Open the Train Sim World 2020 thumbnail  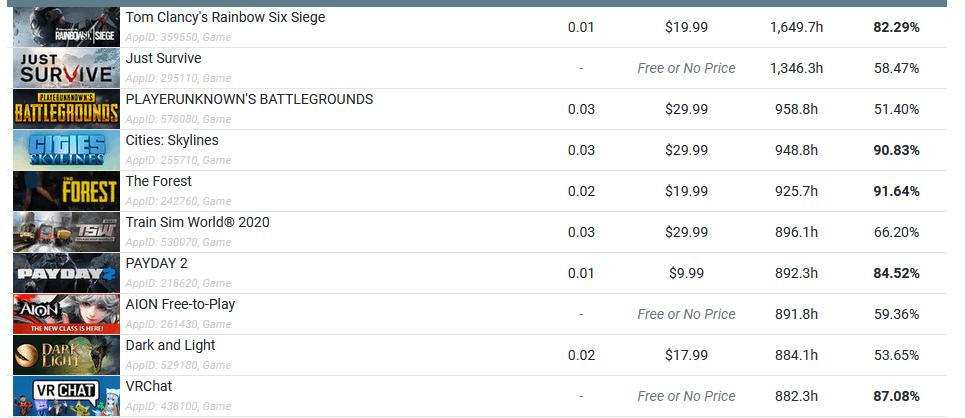66,232
